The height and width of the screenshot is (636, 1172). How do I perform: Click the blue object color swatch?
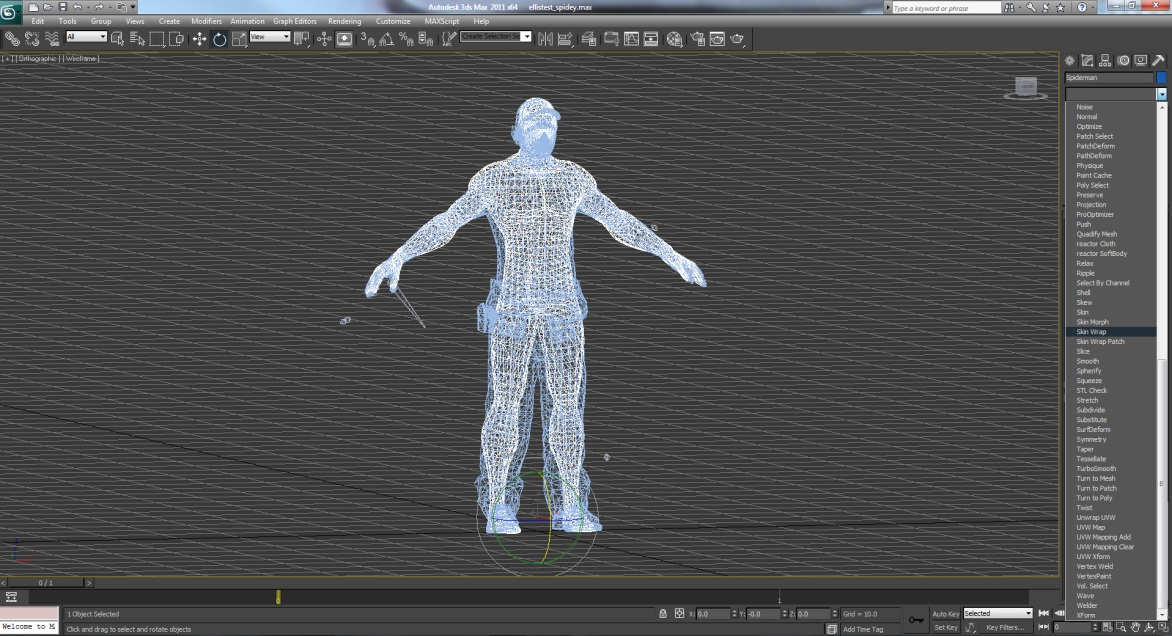tap(1161, 78)
